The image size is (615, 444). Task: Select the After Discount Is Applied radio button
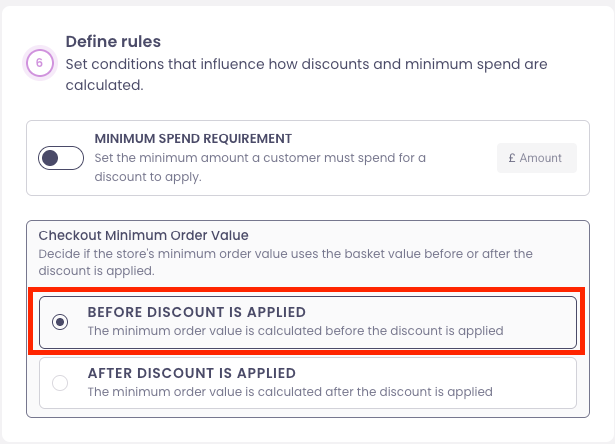pyautogui.click(x=60, y=383)
